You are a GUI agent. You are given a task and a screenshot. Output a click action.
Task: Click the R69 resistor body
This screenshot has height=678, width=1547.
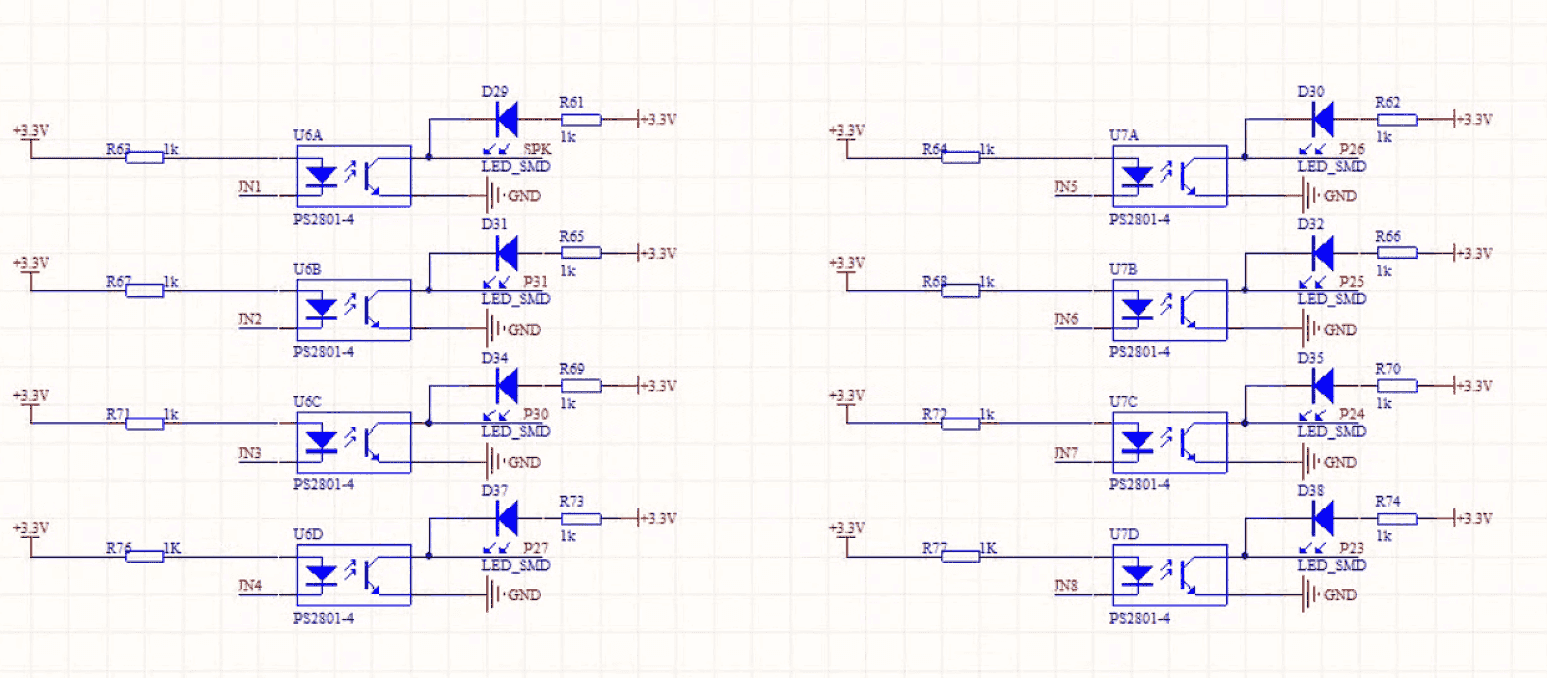tap(582, 385)
